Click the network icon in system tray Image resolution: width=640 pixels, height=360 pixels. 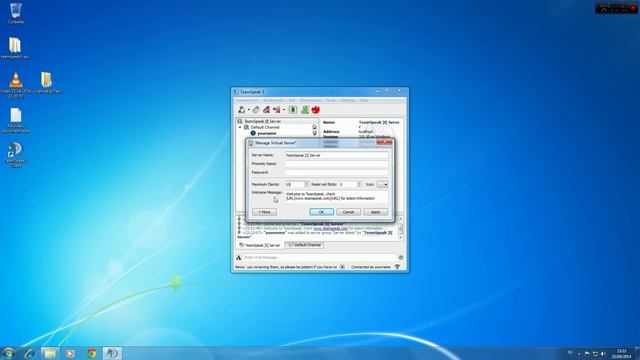click(x=595, y=353)
